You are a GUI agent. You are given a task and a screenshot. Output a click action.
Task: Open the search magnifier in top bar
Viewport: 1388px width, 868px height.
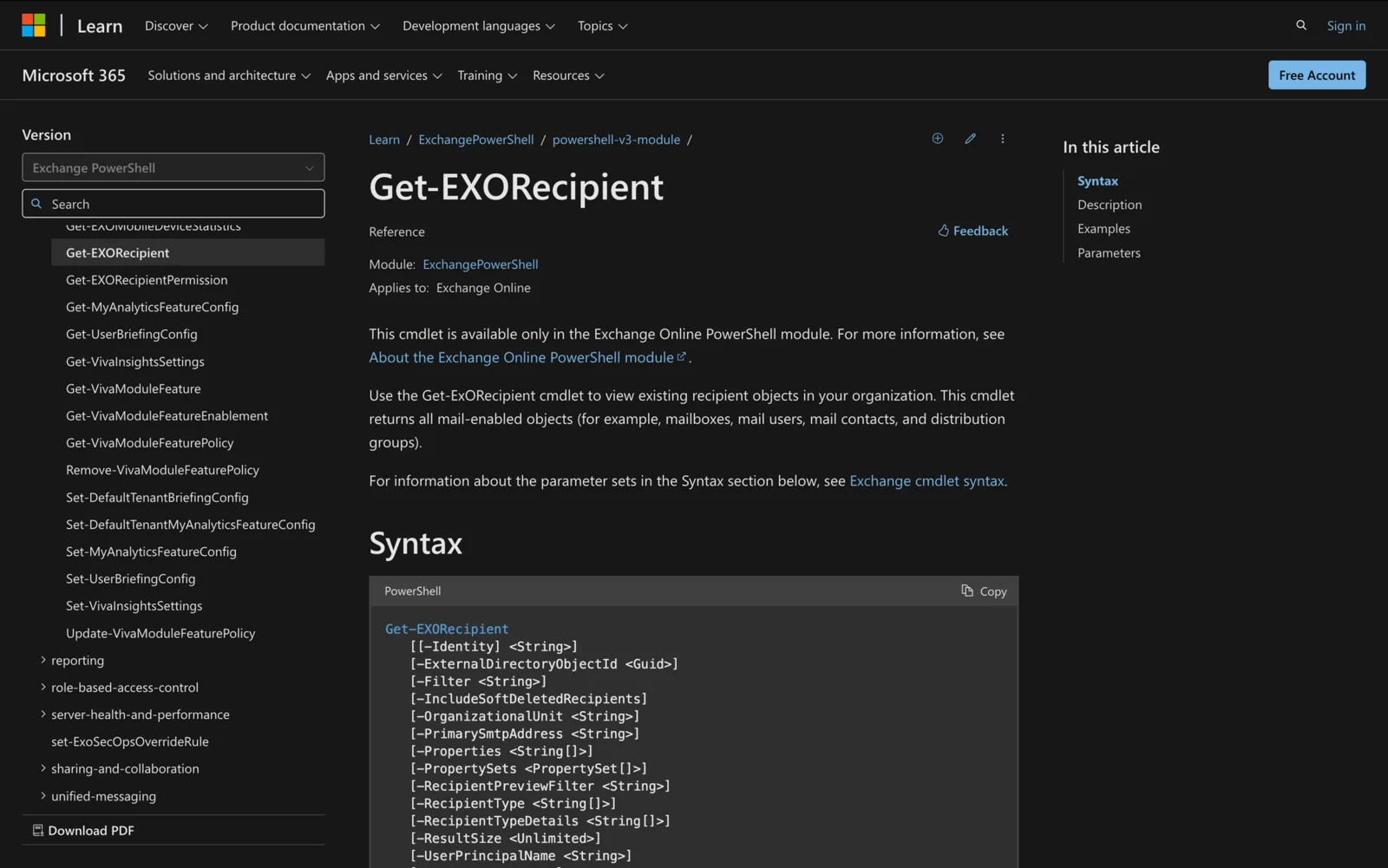(x=1301, y=25)
